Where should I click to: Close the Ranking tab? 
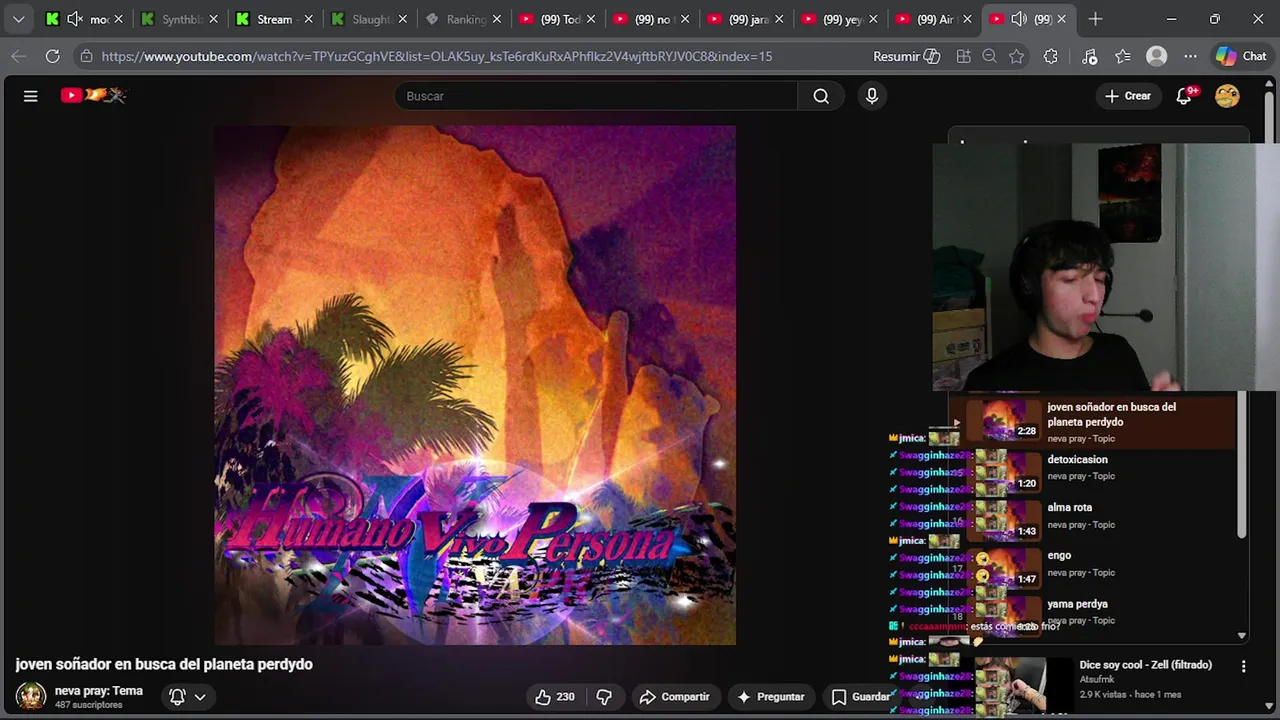click(x=497, y=19)
